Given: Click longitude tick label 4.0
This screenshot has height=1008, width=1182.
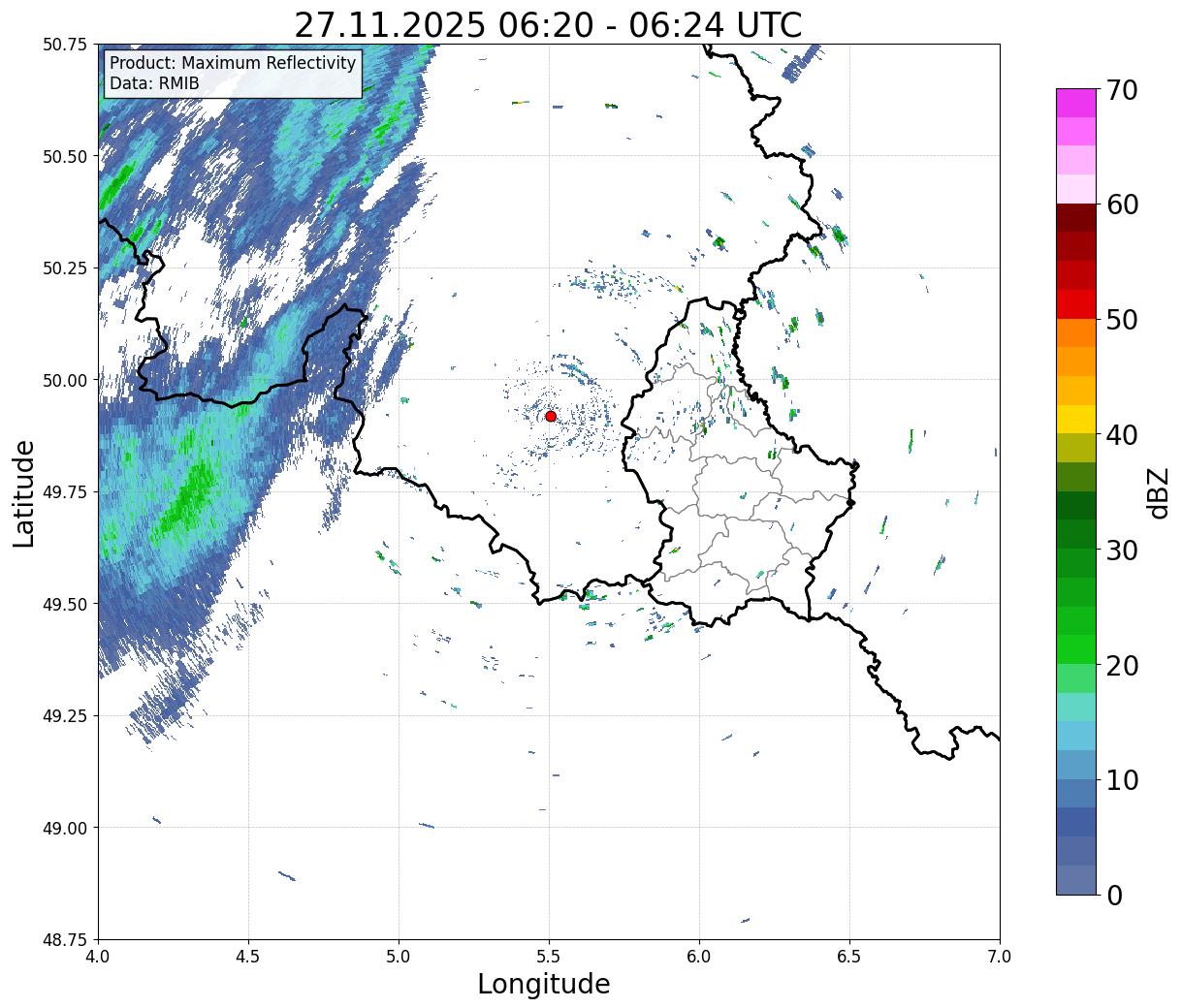Looking at the screenshot, I should [x=98, y=956].
